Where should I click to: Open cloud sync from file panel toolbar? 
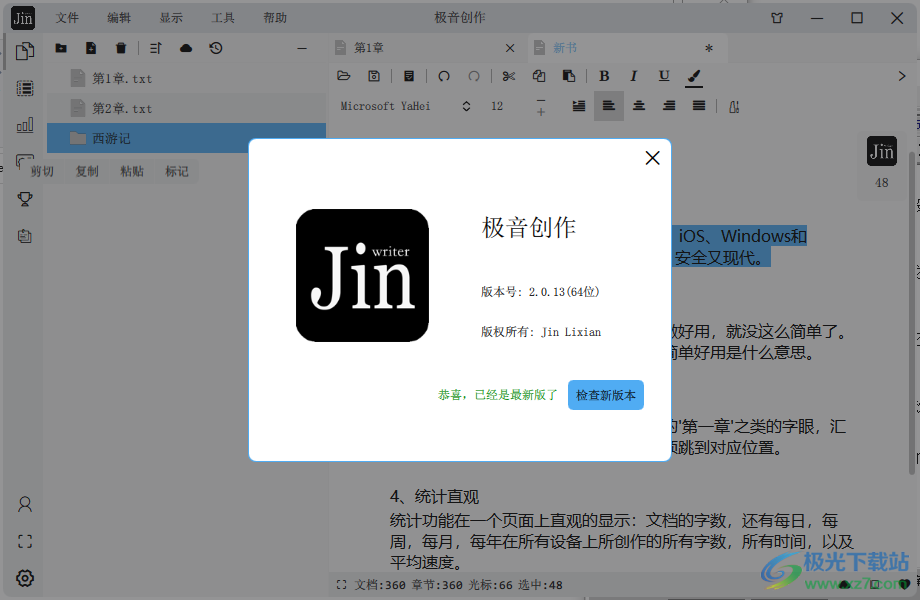point(186,48)
